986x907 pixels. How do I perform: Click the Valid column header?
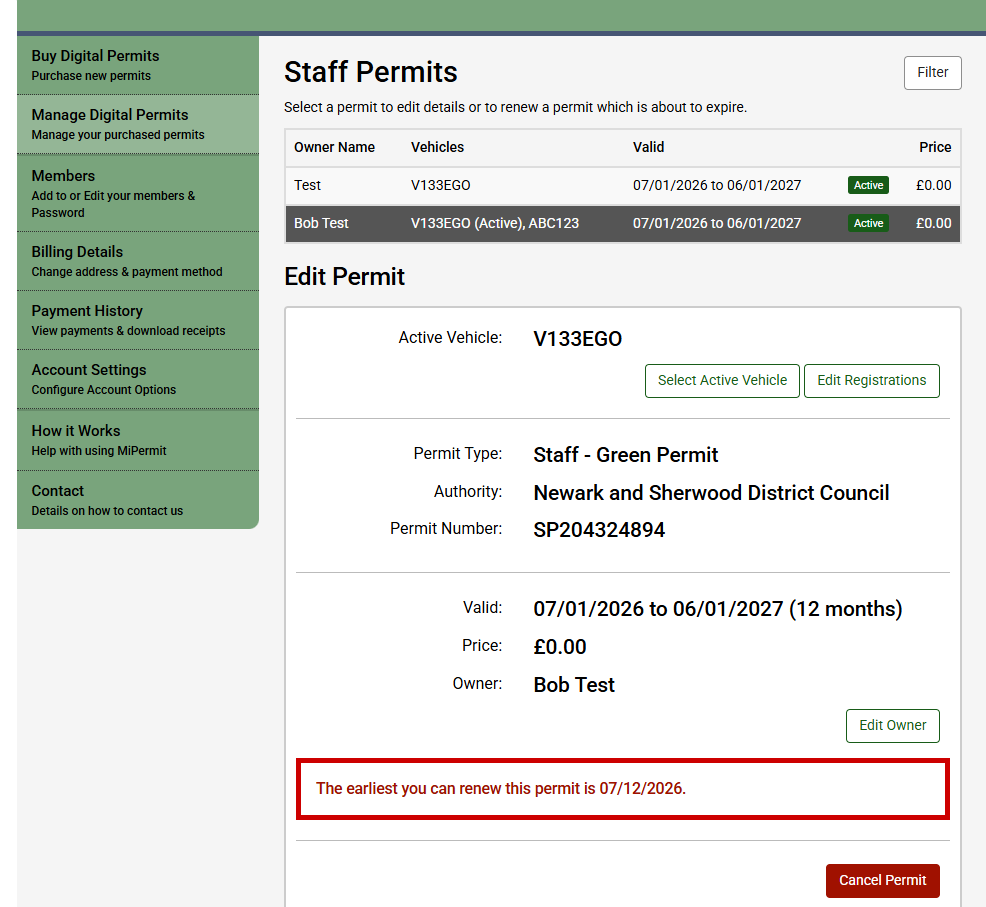click(x=648, y=147)
